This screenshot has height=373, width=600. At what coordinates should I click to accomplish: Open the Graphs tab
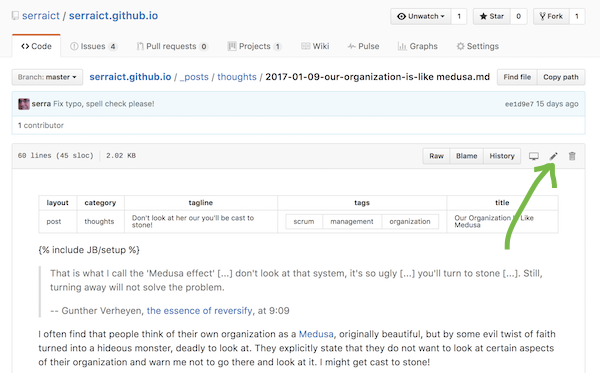(417, 46)
